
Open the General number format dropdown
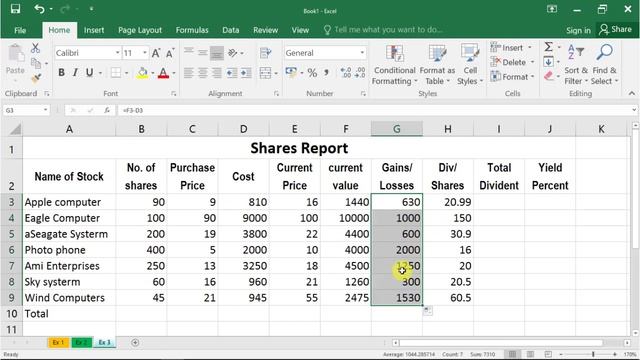coord(362,53)
